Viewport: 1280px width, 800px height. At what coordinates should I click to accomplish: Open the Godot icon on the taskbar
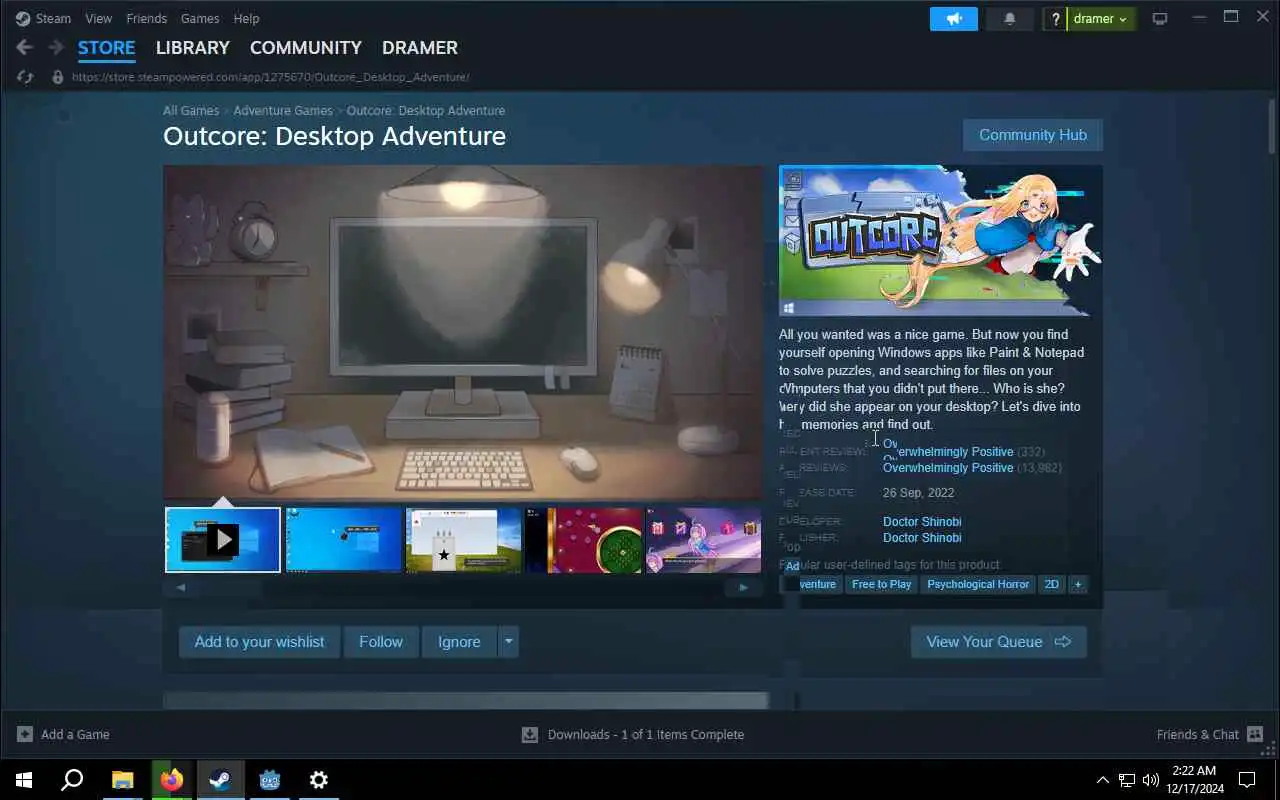pos(269,779)
